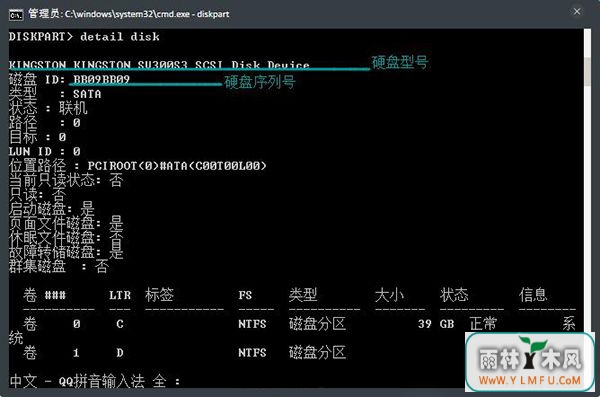Click the LTR column header
This screenshot has height=397, width=600.
coord(120,295)
